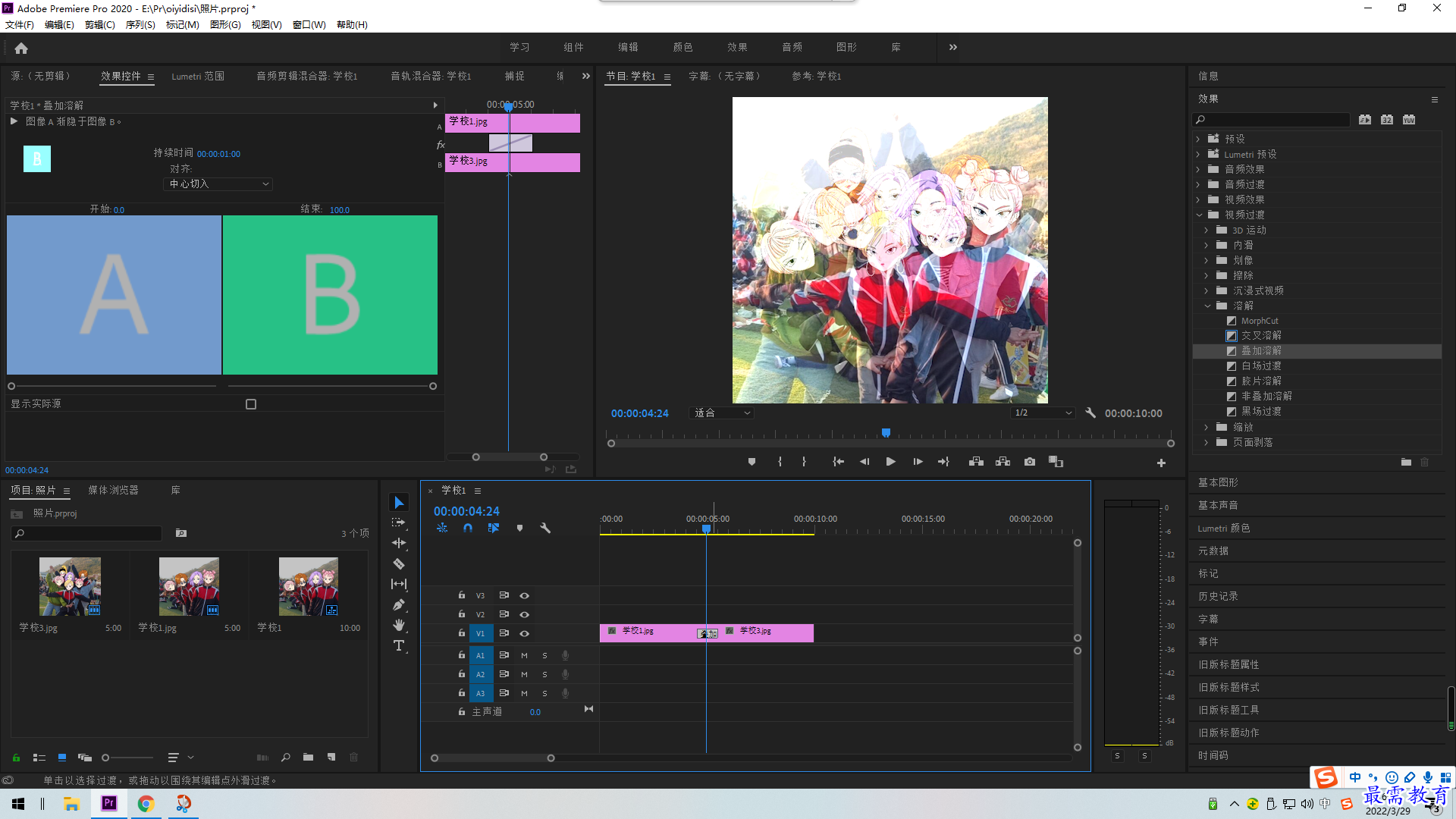Collapse the 视频过渡 folder
This screenshot has height=819, width=1456.
click(x=1199, y=215)
